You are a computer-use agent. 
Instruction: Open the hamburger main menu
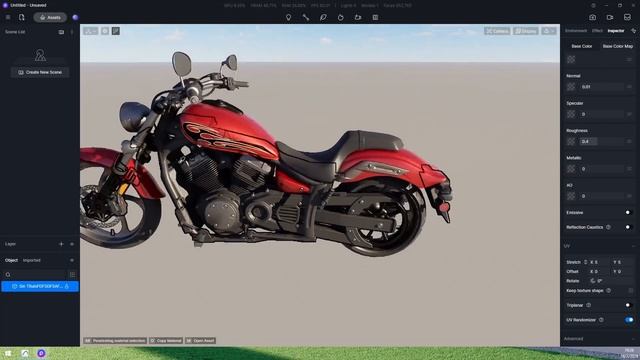pyautogui.click(x=8, y=18)
